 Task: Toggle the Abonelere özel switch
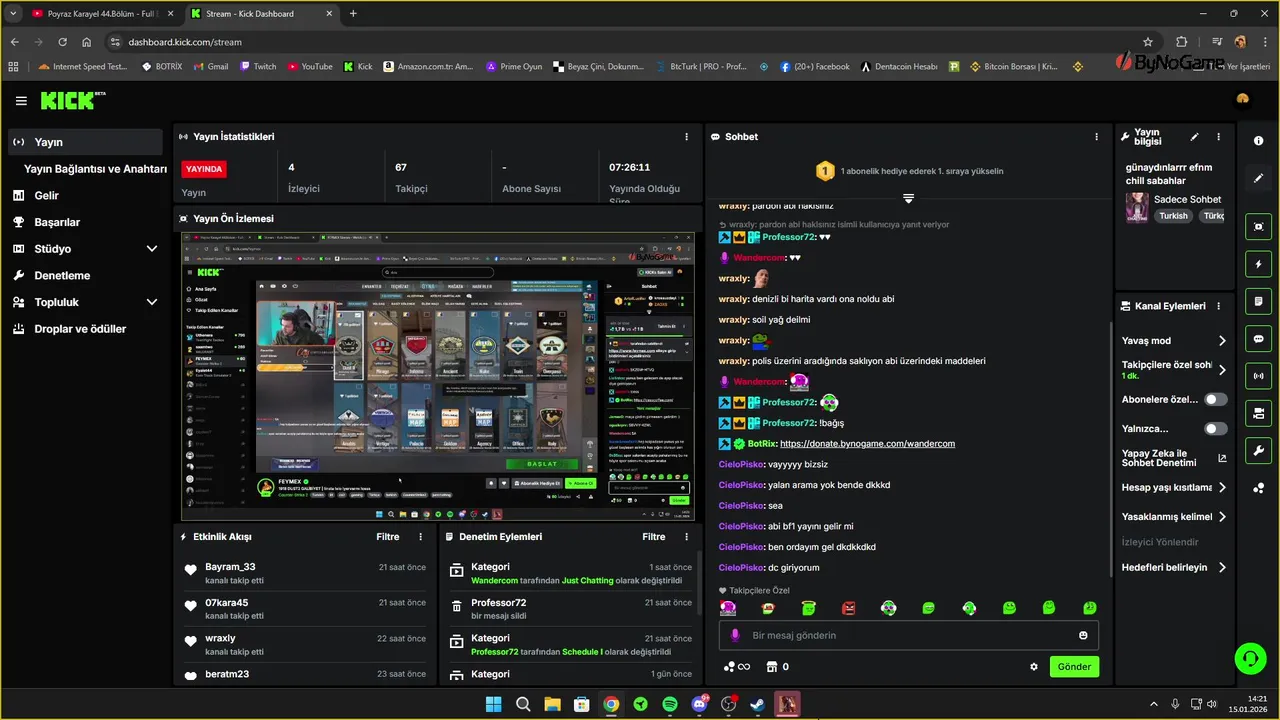(x=1215, y=399)
